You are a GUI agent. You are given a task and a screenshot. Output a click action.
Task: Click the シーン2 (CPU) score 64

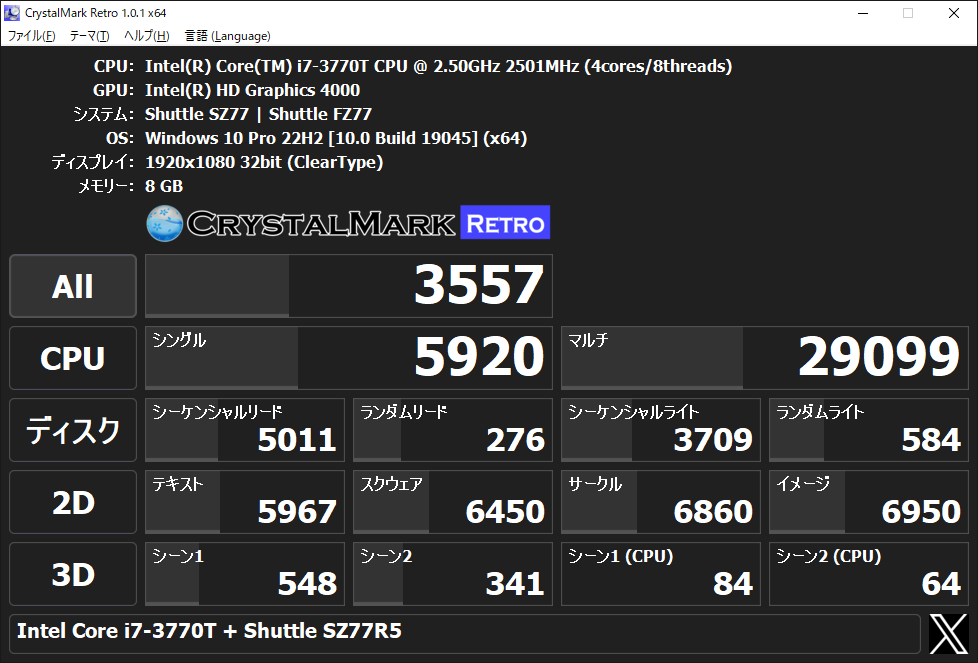[x=869, y=574]
